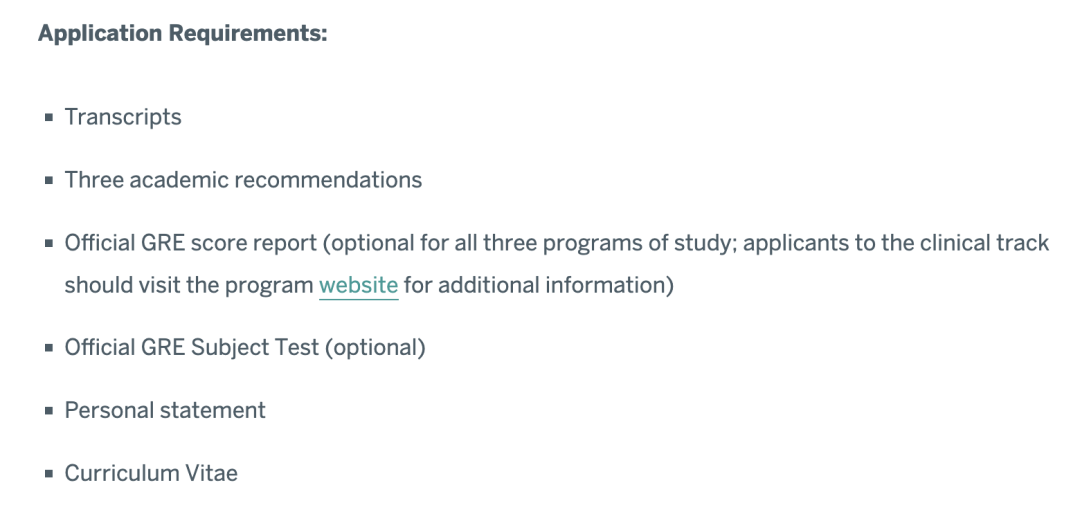Click bullet marker beside Curriculum Vitae
1080x512 pixels.
pos(49,473)
